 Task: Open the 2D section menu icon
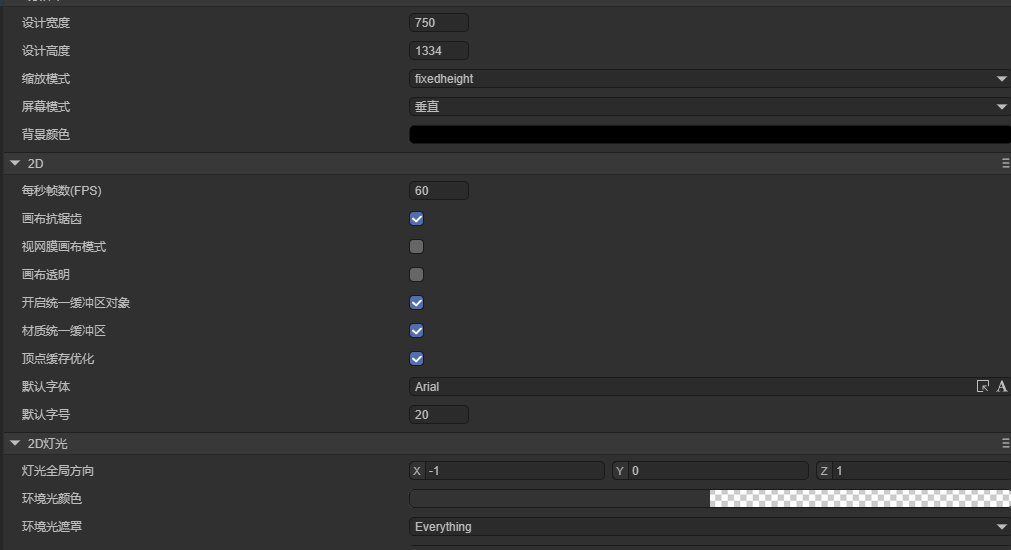(1005, 163)
